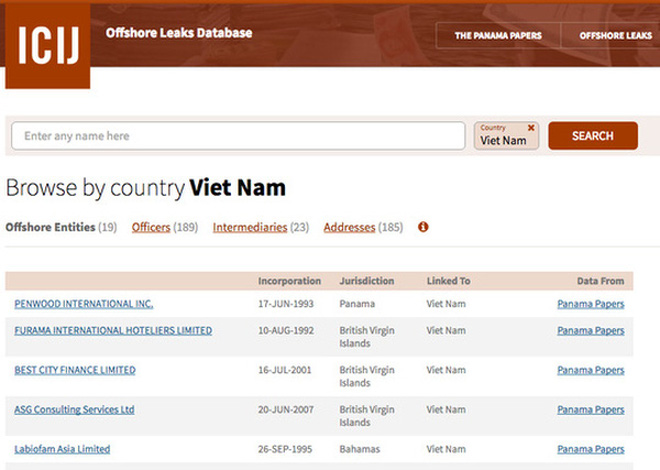660x470 pixels.
Task: Open the Offshore Leaks menu item
Action: [615, 35]
